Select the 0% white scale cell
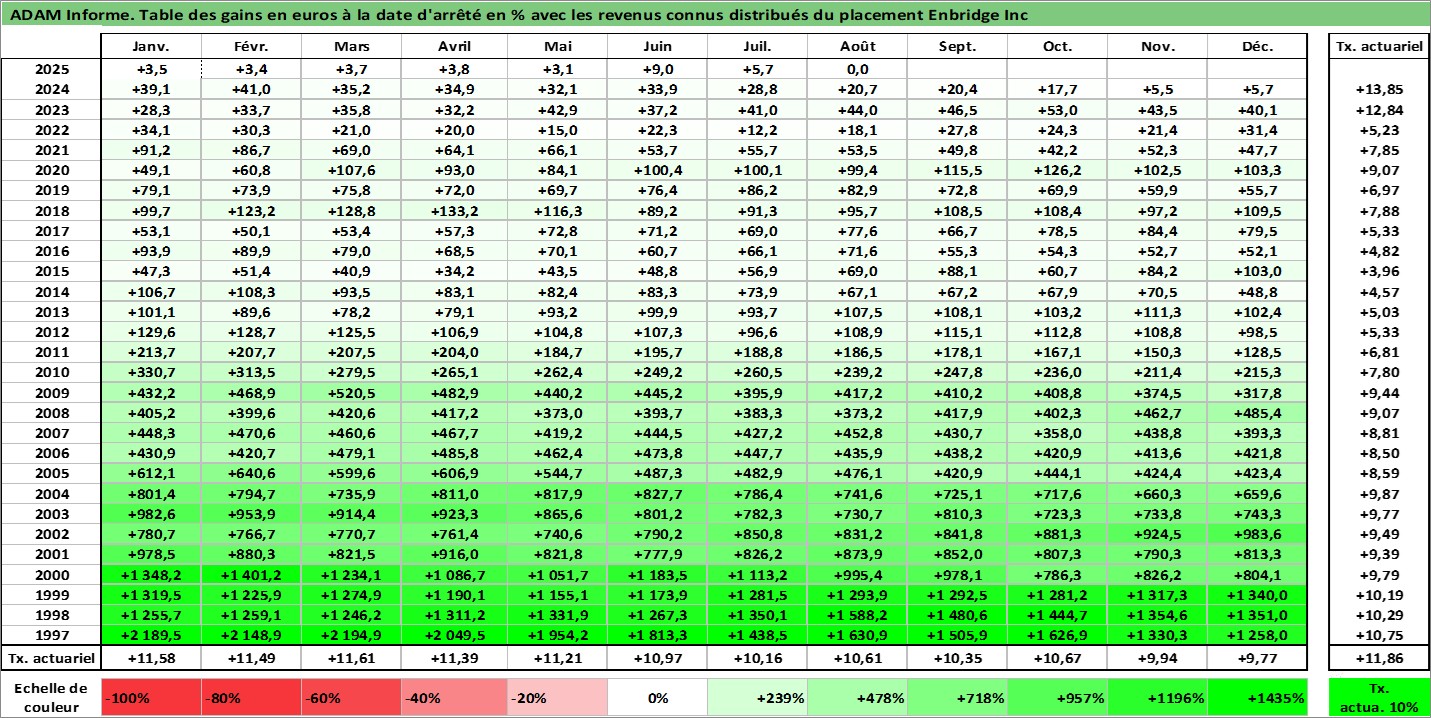 tap(655, 698)
